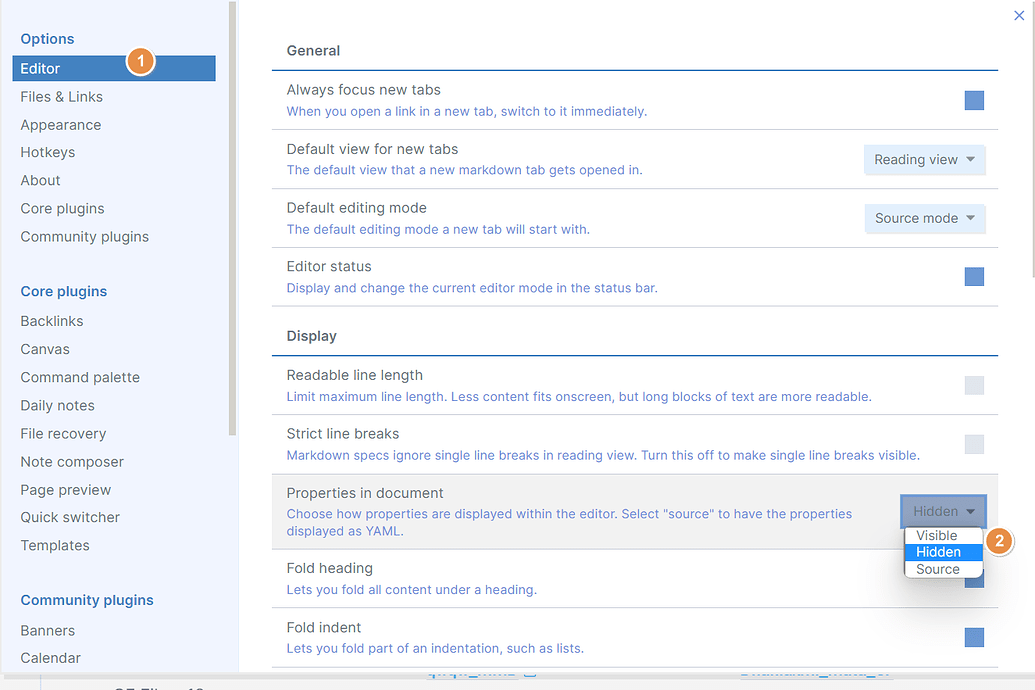Enable Strict line breaks
This screenshot has width=1035, height=690.
[x=974, y=444]
